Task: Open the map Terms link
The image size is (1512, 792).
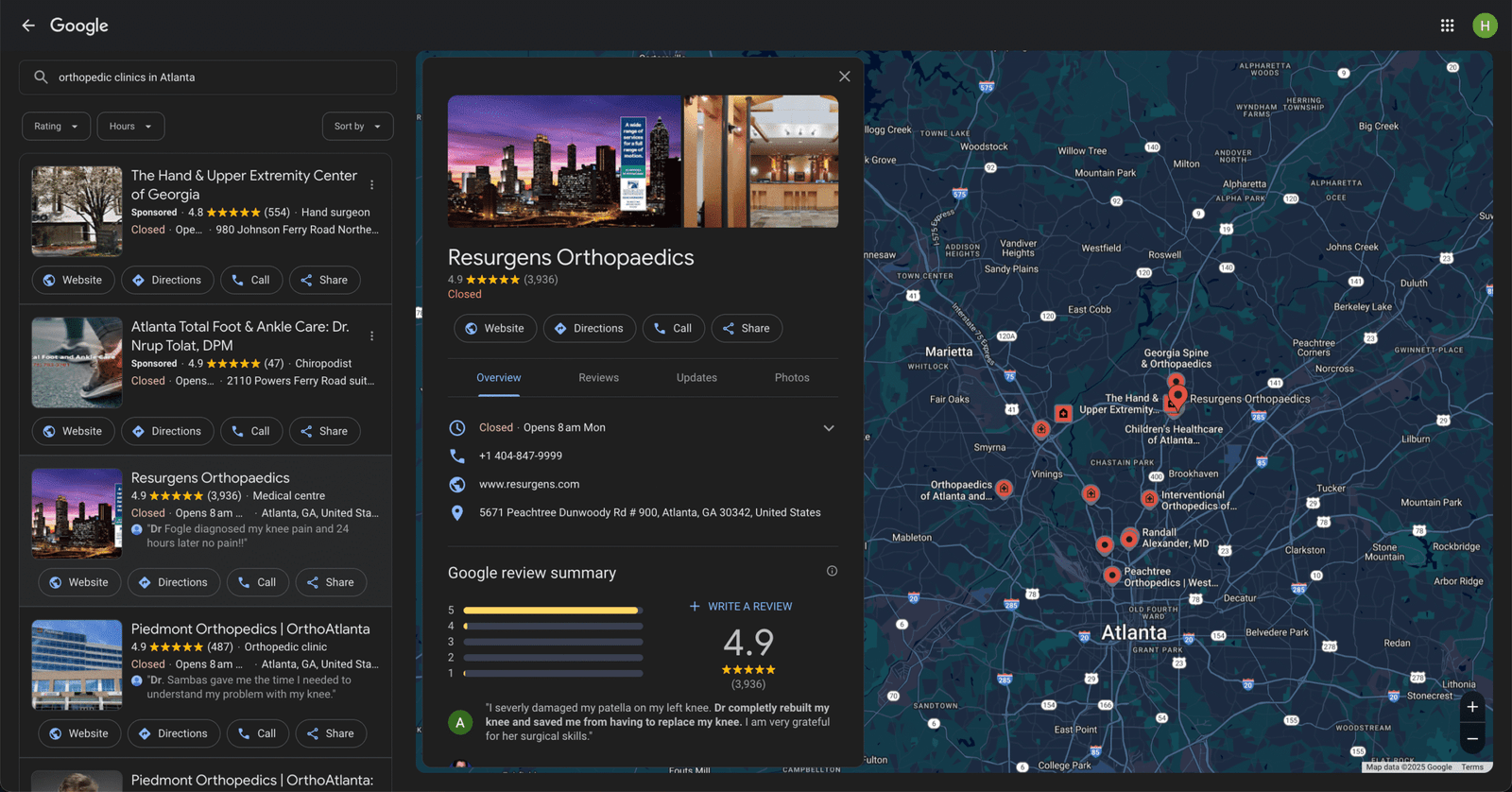Action: point(1472,767)
